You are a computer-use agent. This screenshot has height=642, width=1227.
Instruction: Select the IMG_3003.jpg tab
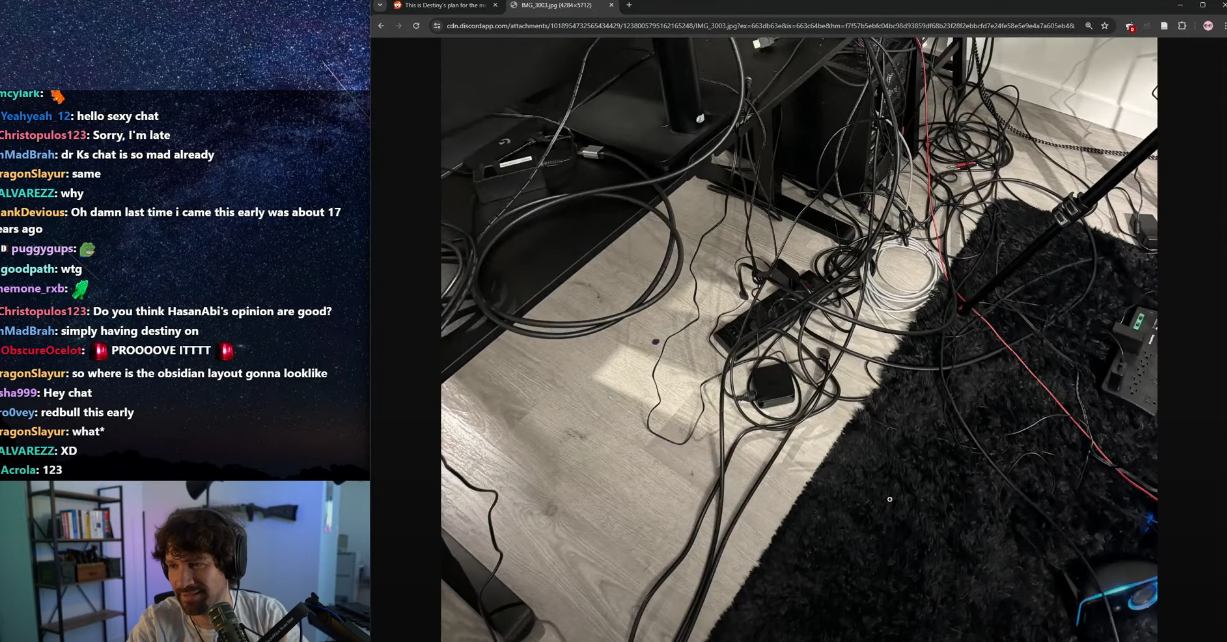click(x=556, y=5)
